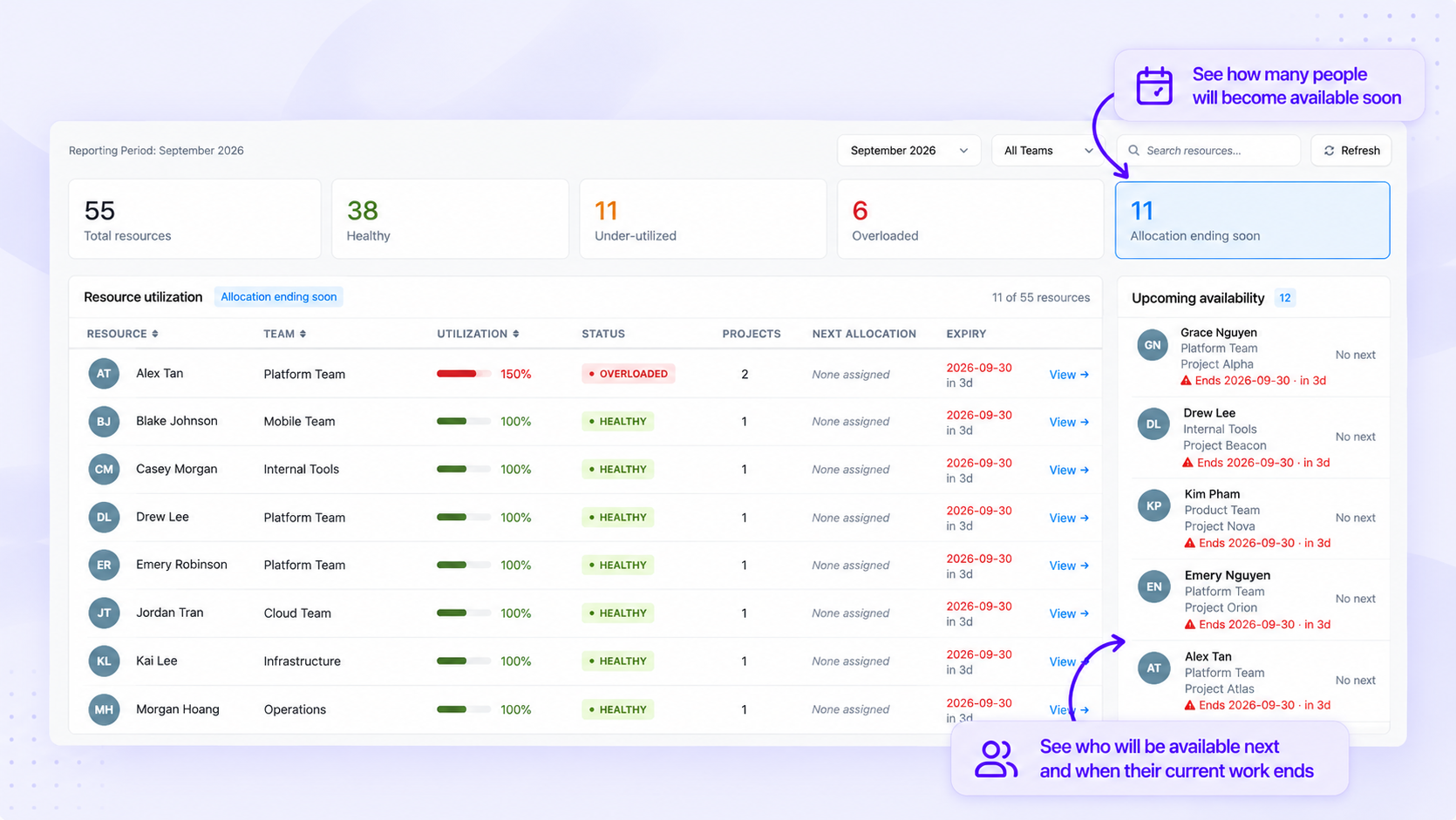This screenshot has height=820, width=1456.
Task: Select the Allocation ending soon card
Action: [x=1252, y=220]
